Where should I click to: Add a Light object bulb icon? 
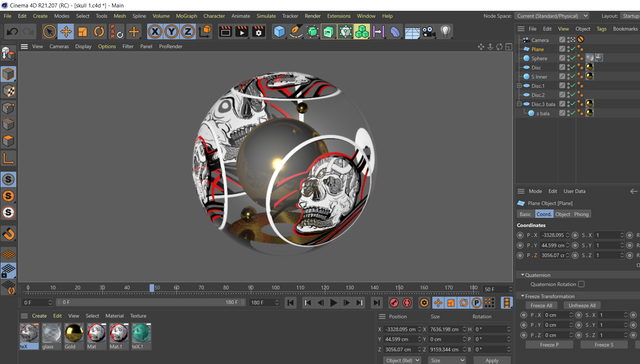445,31
